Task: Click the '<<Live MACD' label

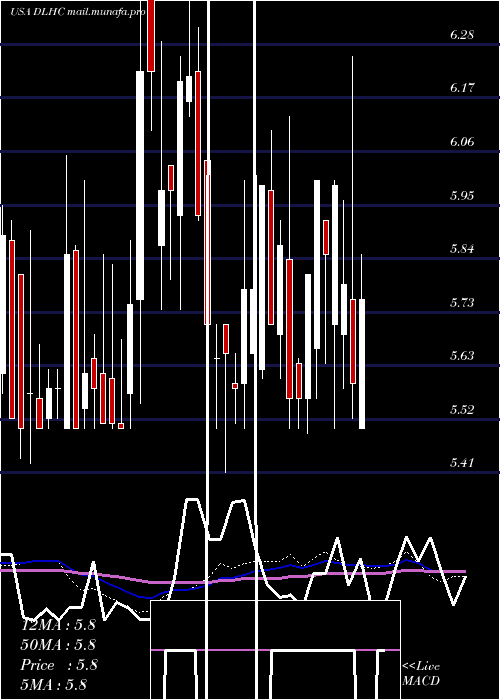Action: click(421, 673)
